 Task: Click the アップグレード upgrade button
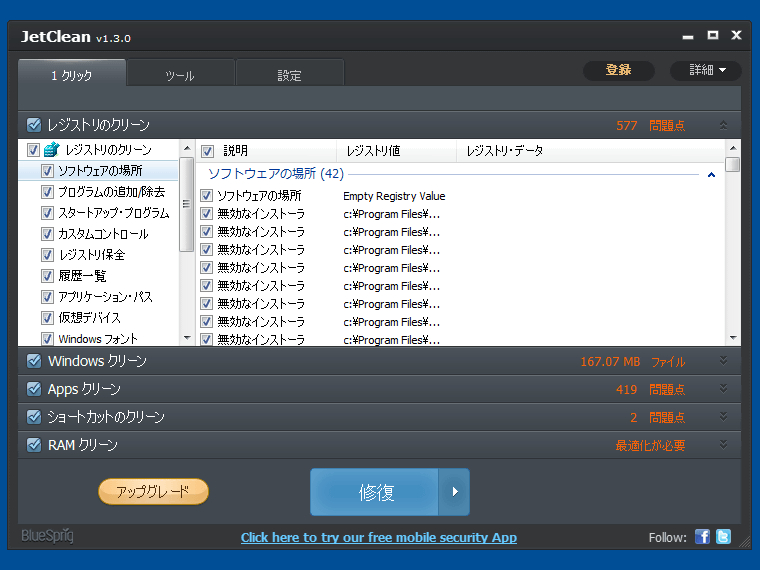pos(153,491)
